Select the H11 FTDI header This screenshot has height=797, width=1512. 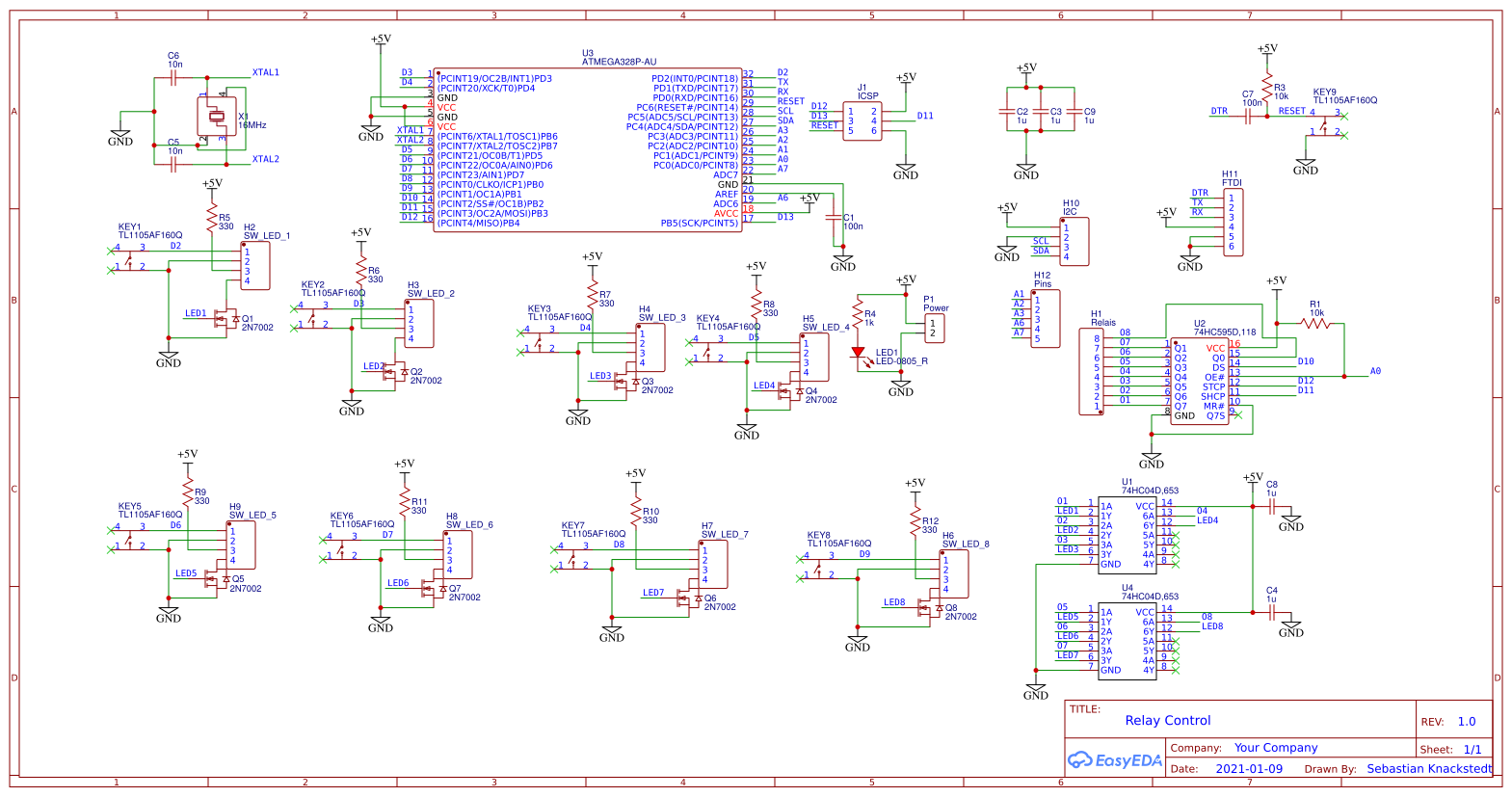pyautogui.click(x=1233, y=223)
